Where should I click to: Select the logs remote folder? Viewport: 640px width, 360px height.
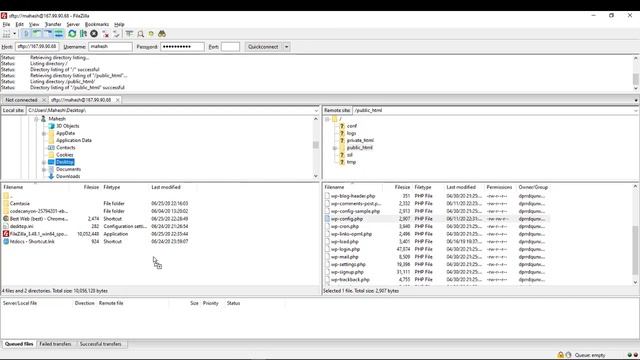click(x=351, y=133)
